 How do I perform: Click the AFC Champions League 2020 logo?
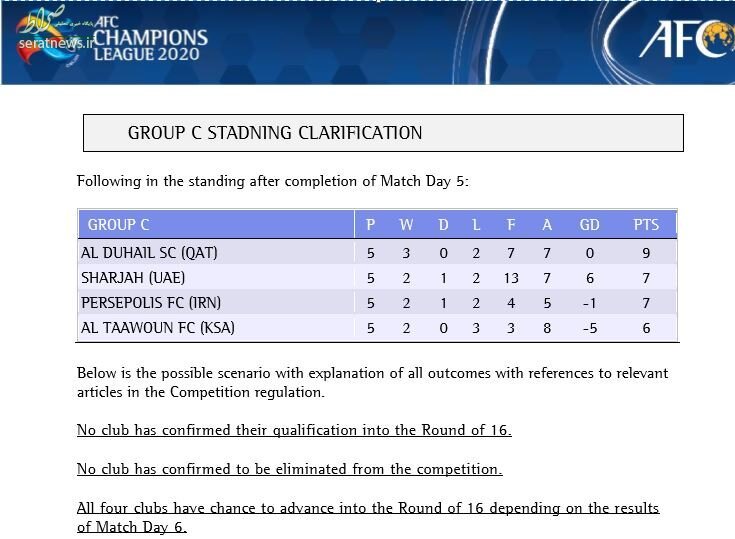150,39
